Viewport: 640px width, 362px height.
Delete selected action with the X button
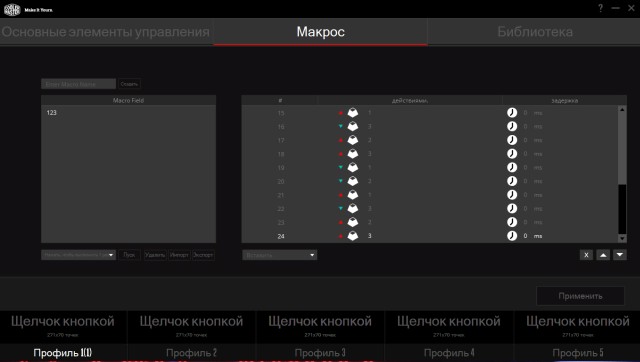pos(586,255)
